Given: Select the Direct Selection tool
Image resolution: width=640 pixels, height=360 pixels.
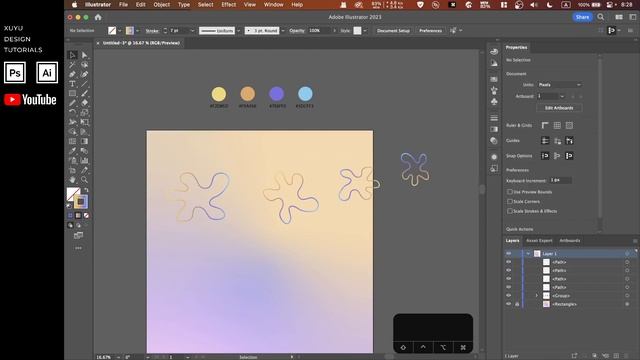Looking at the screenshot, I should click(x=84, y=55).
